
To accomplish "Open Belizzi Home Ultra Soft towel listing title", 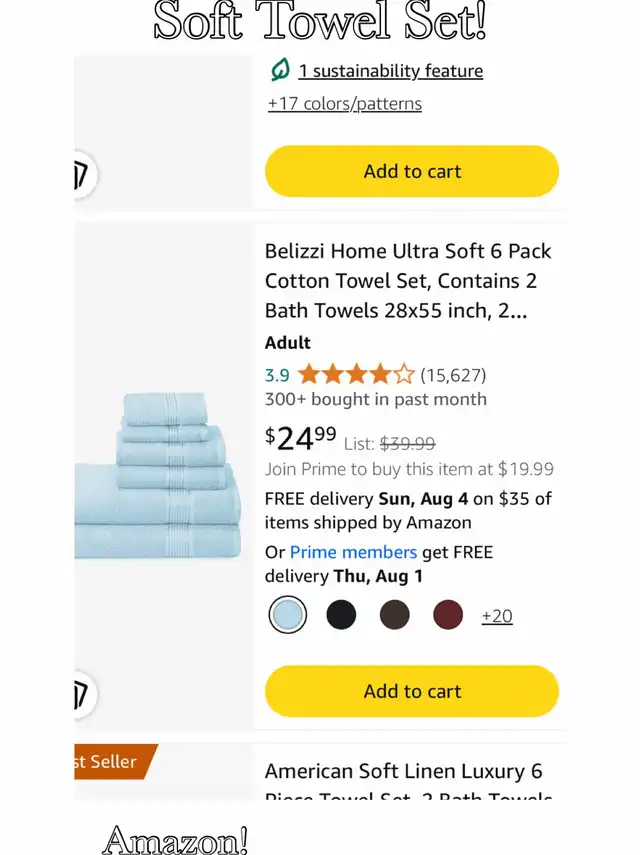I will (408, 281).
